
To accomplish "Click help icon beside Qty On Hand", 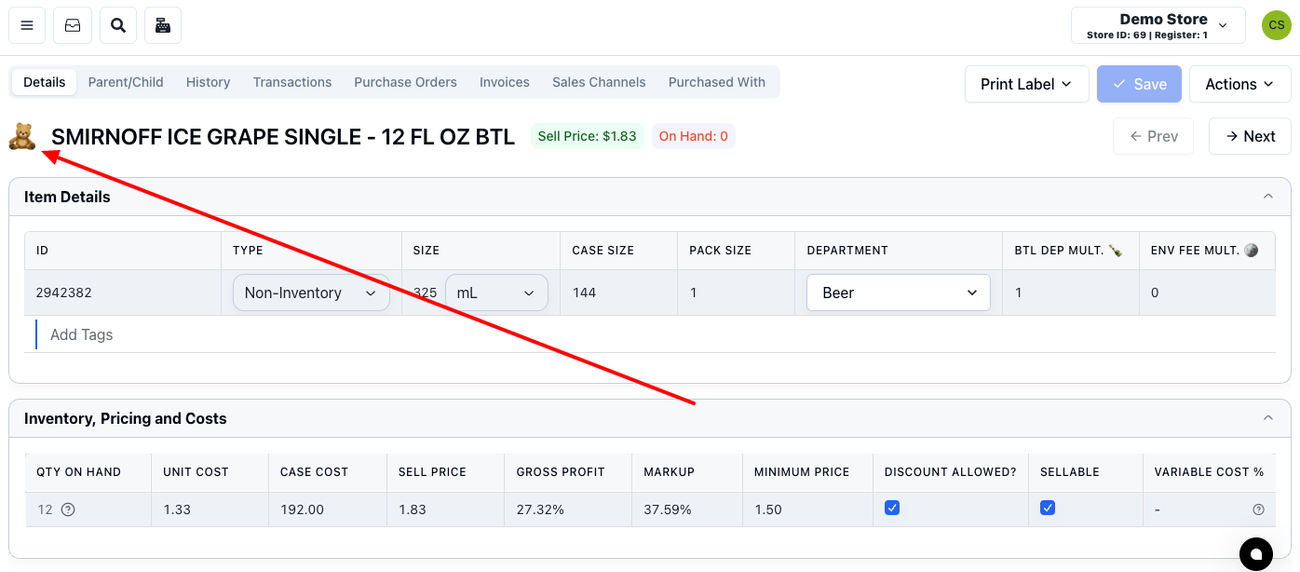I will click(x=68, y=510).
